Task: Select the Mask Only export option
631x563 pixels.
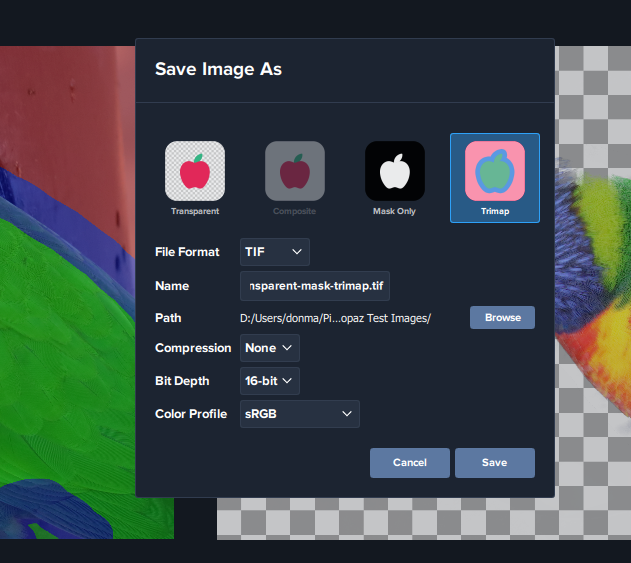Action: [394, 177]
